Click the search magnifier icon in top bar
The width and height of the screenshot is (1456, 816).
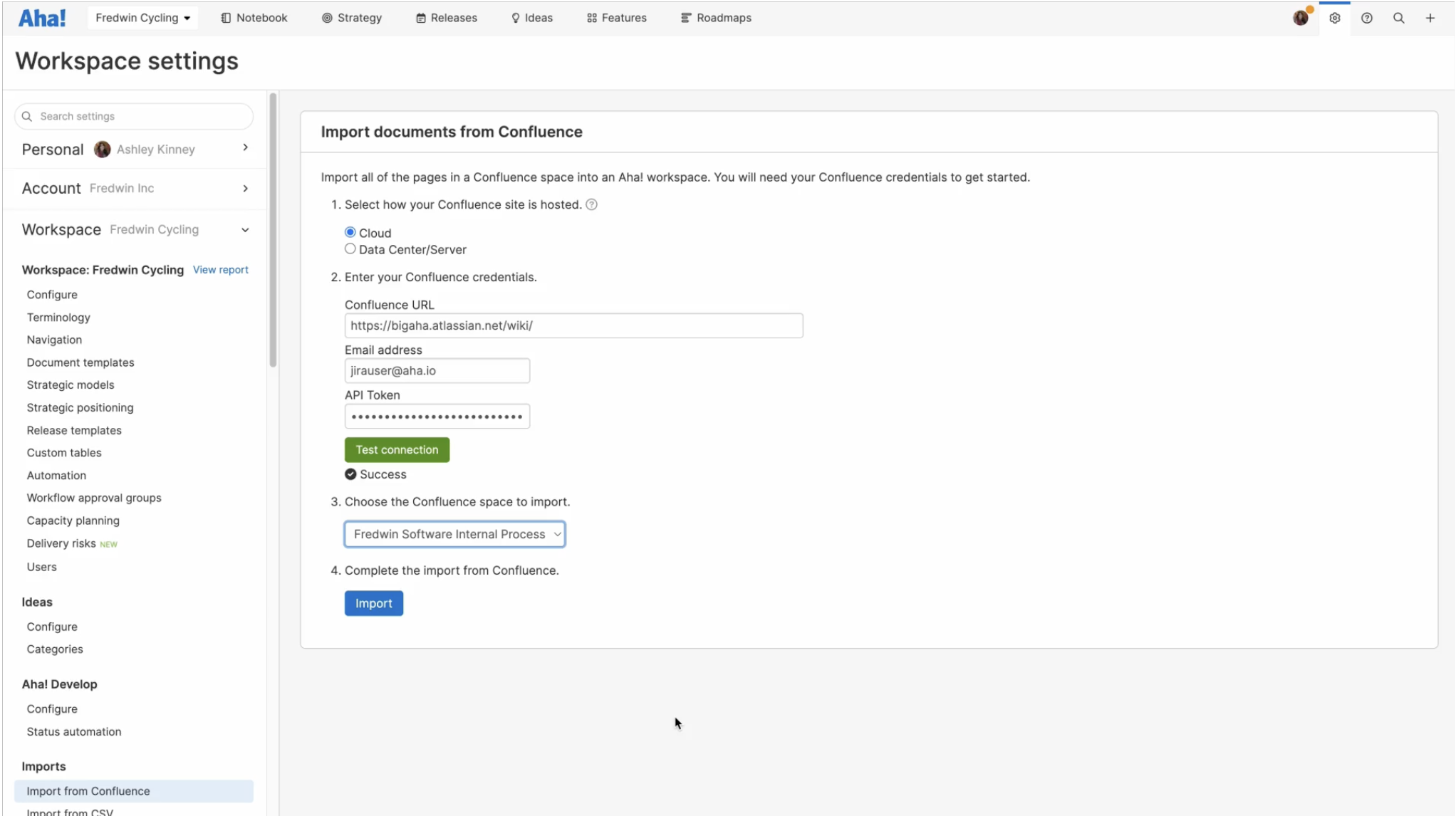point(1398,18)
